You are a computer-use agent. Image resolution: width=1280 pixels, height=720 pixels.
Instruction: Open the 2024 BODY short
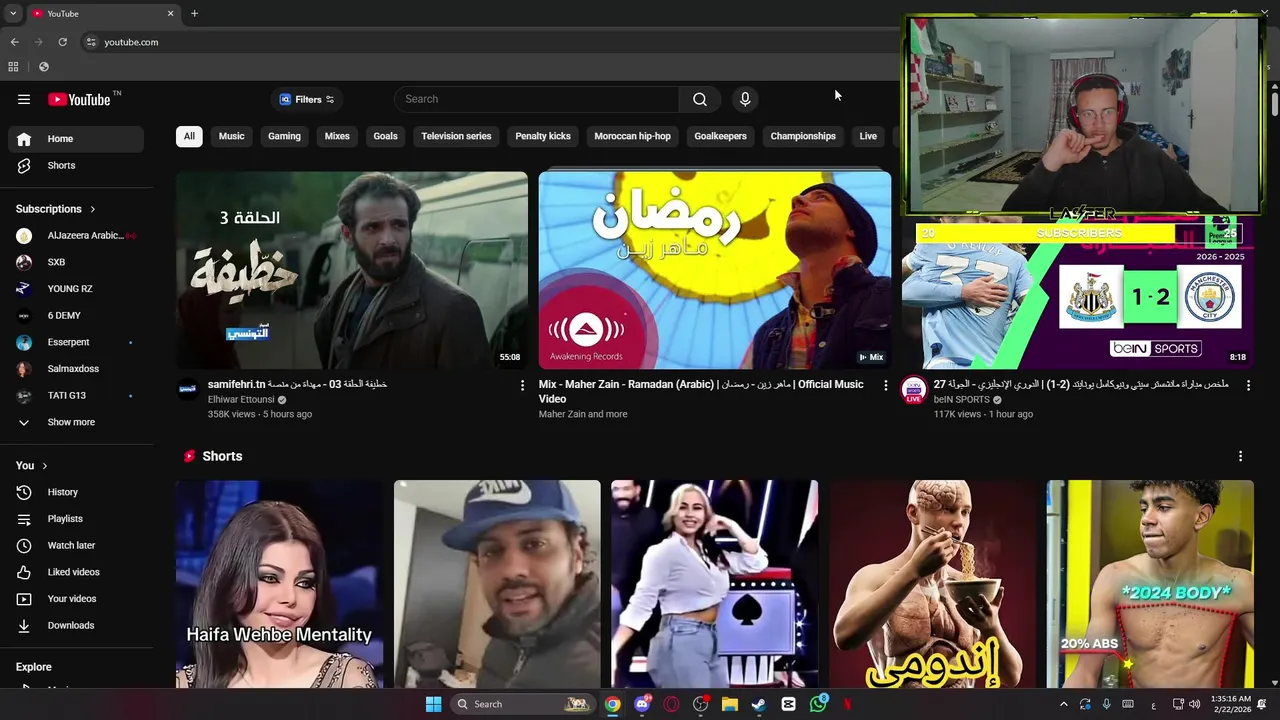click(x=1150, y=584)
